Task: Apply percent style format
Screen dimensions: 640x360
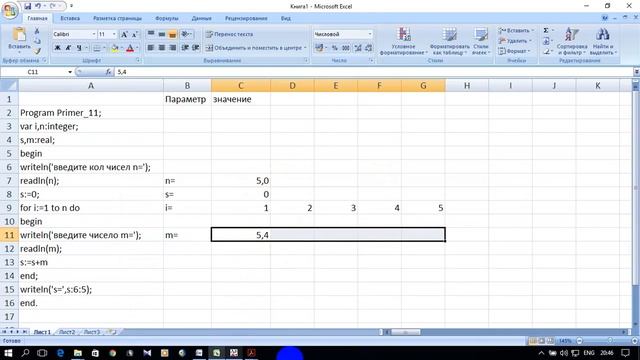Action: coord(335,48)
